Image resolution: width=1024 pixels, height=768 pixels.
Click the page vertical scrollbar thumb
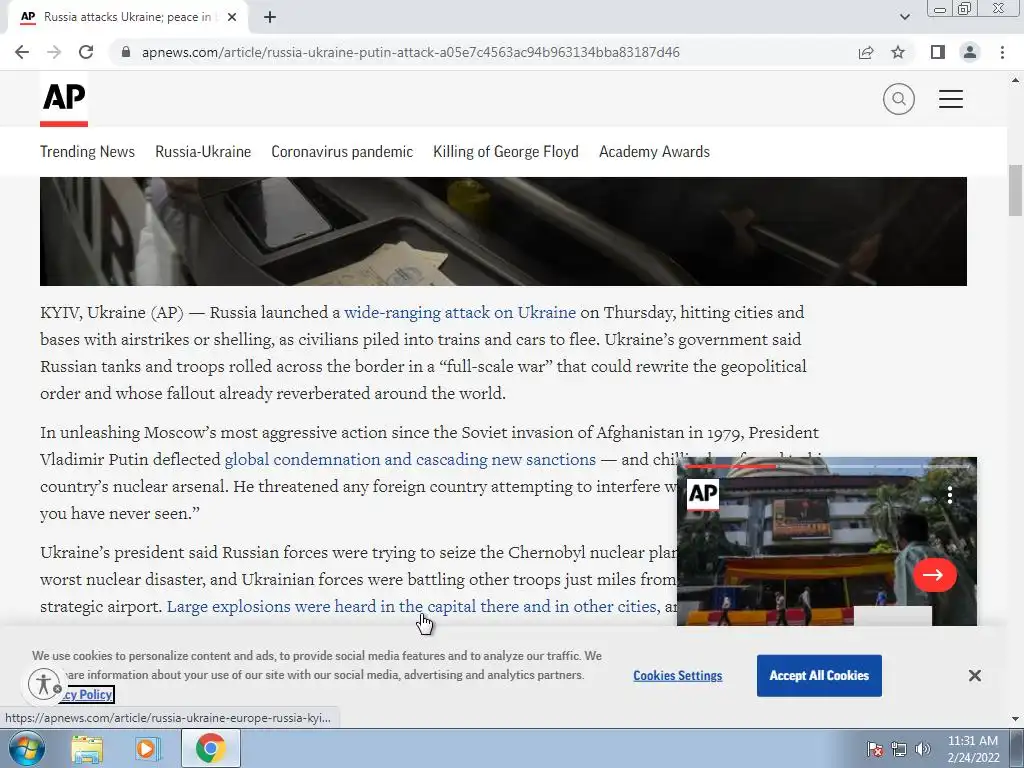click(x=1015, y=190)
